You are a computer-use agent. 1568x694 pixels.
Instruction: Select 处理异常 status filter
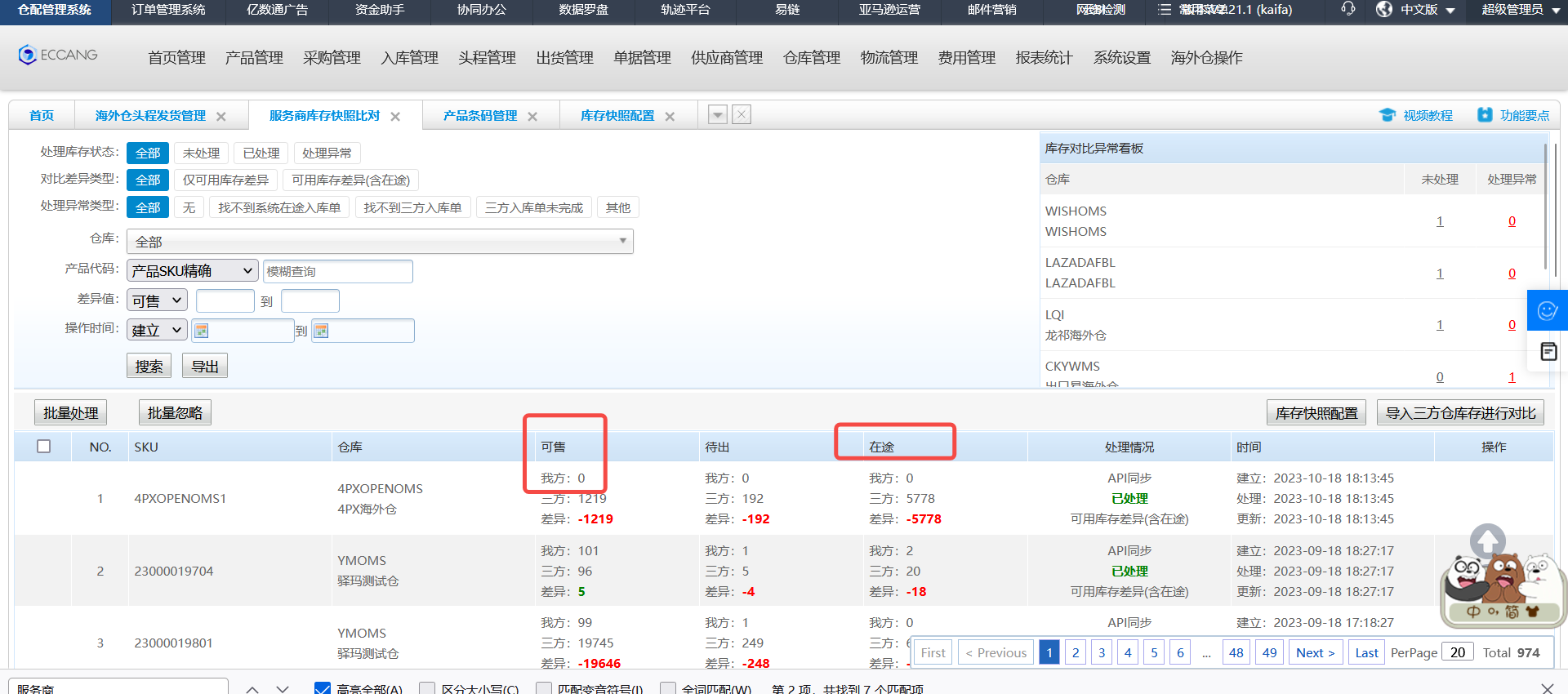[x=327, y=153]
